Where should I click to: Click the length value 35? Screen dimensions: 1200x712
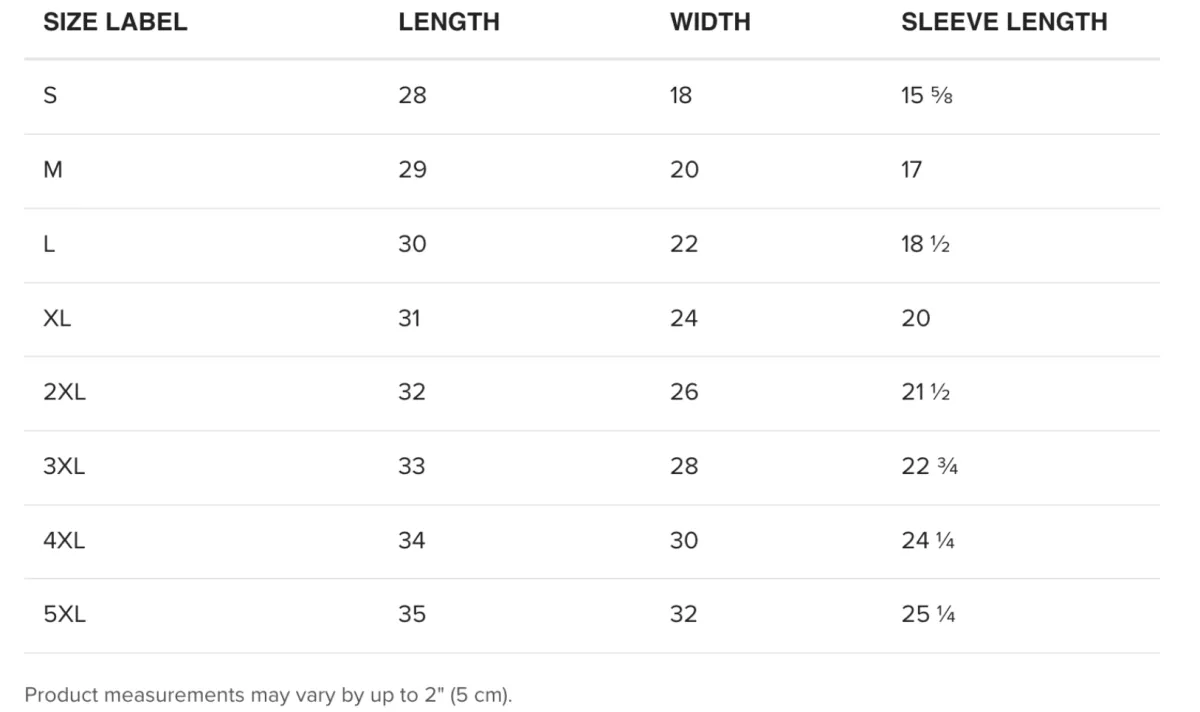(412, 614)
